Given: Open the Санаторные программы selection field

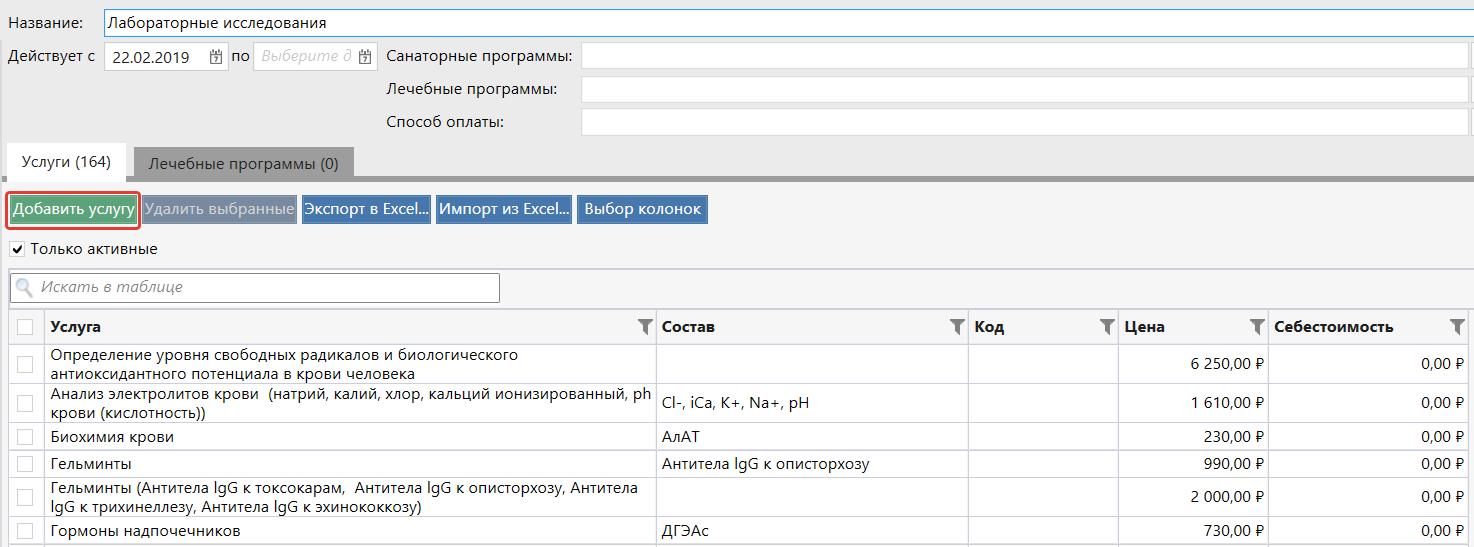Looking at the screenshot, I should (1024, 56).
